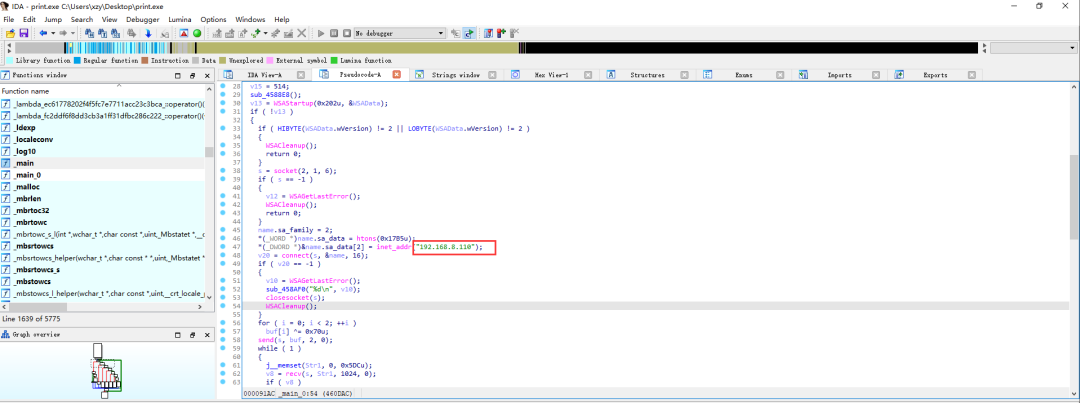This screenshot has height=403, width=1080.
Task: Click the Regular function legend color swatch
Action: click(x=78, y=61)
